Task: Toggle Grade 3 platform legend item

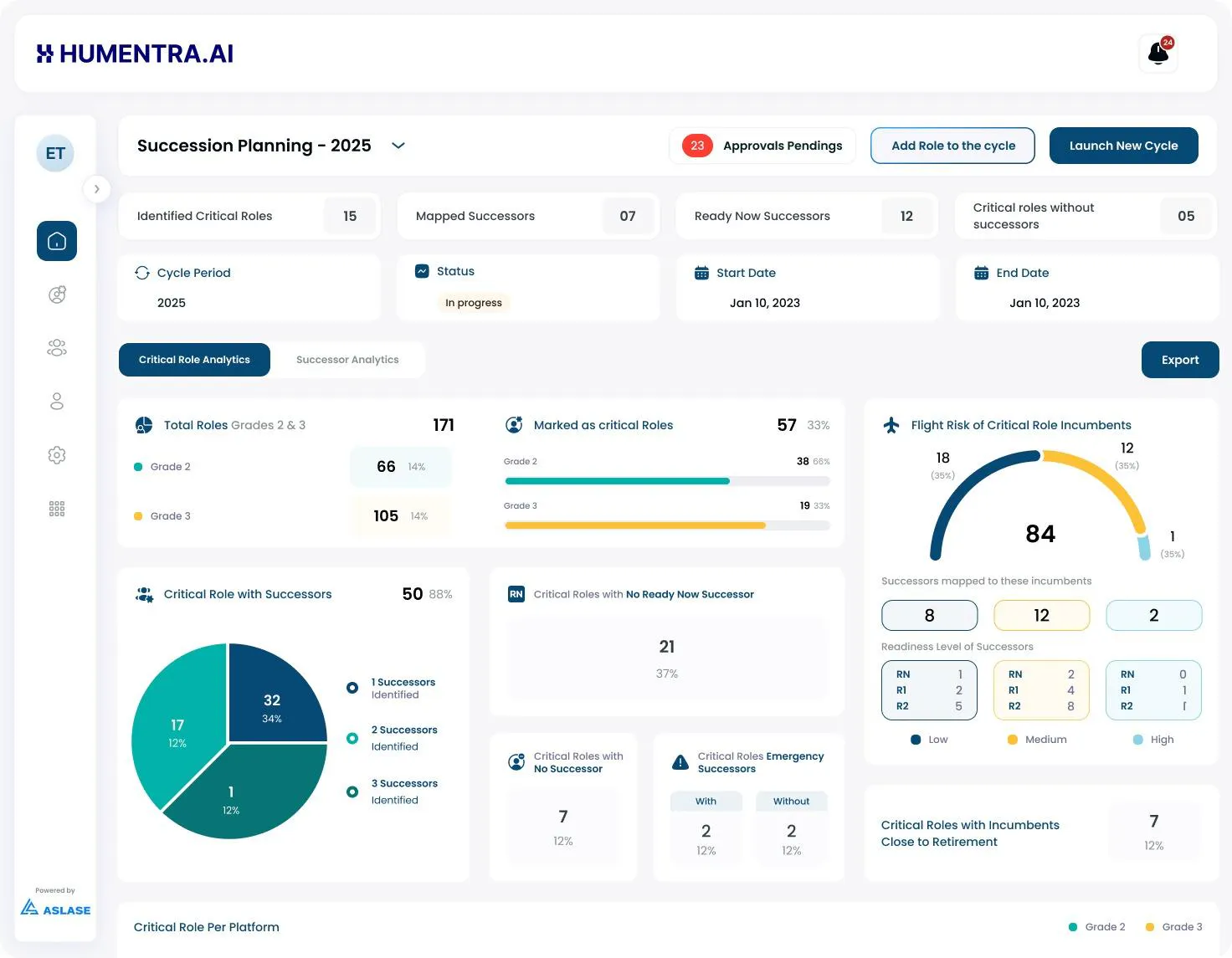Action: [1173, 927]
